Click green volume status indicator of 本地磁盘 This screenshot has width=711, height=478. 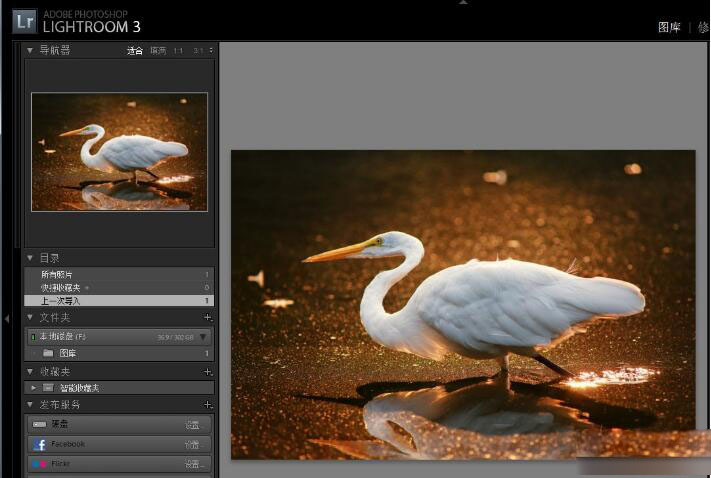coord(33,337)
